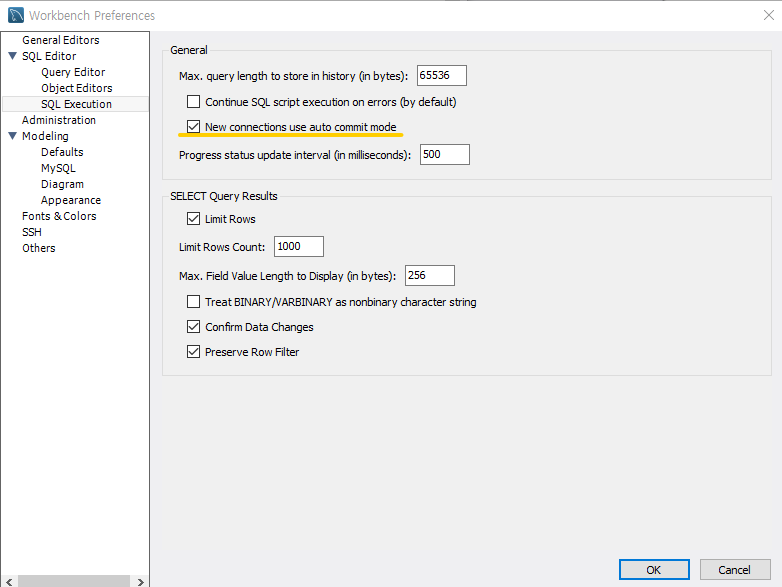Open Modeling MySQL page
The width and height of the screenshot is (782, 587).
coord(58,168)
